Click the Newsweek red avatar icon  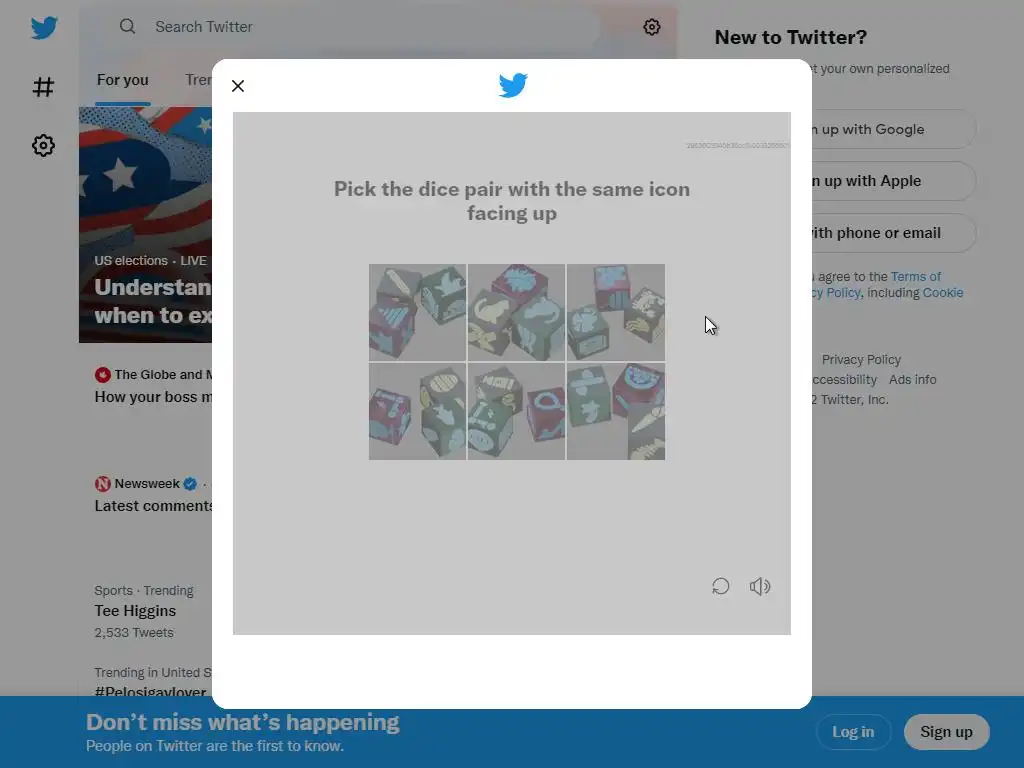click(103, 484)
